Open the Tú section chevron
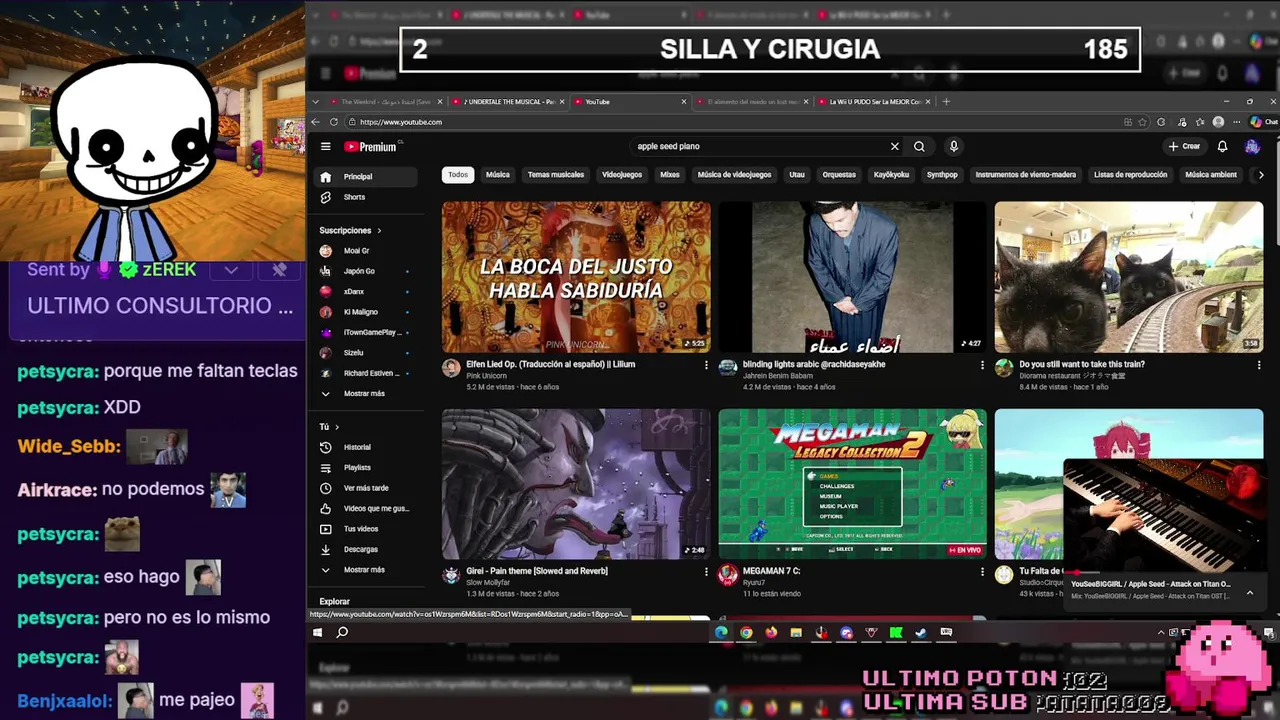Viewport: 1280px width, 720px height. click(x=337, y=427)
